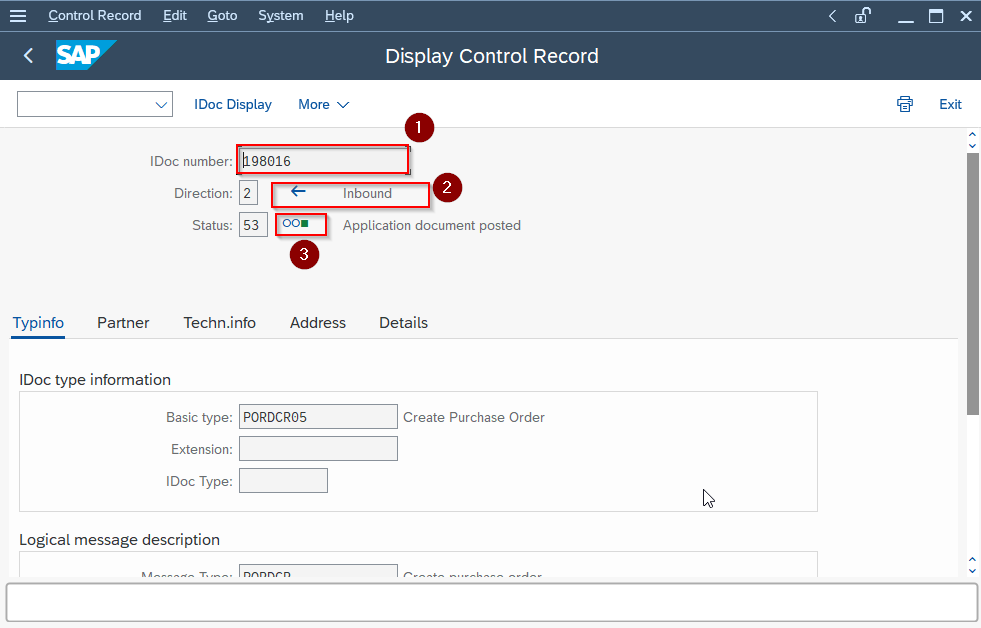Click the Extension input field
The image size is (981, 628).
coord(318,448)
